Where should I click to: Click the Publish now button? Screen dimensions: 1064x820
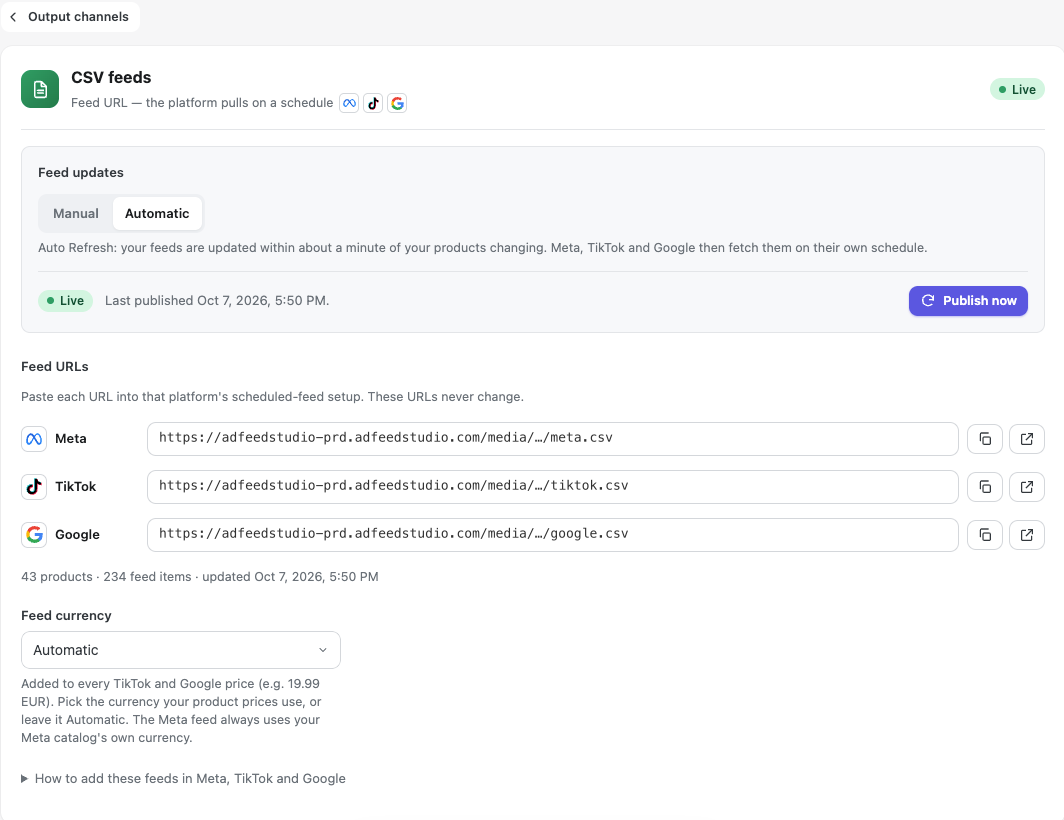[x=968, y=301]
